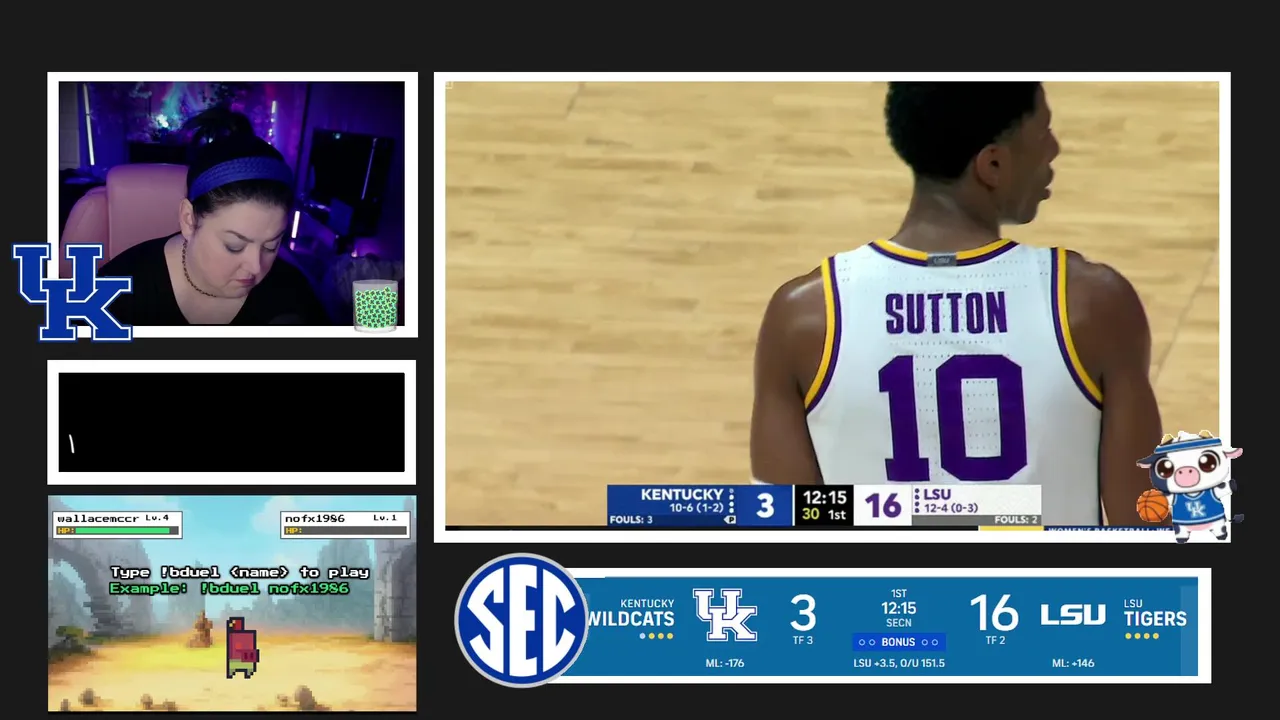Viewport: 1280px width, 720px height.
Task: Click the Kentucky timeout dots under WILDCATS
Action: coord(656,636)
